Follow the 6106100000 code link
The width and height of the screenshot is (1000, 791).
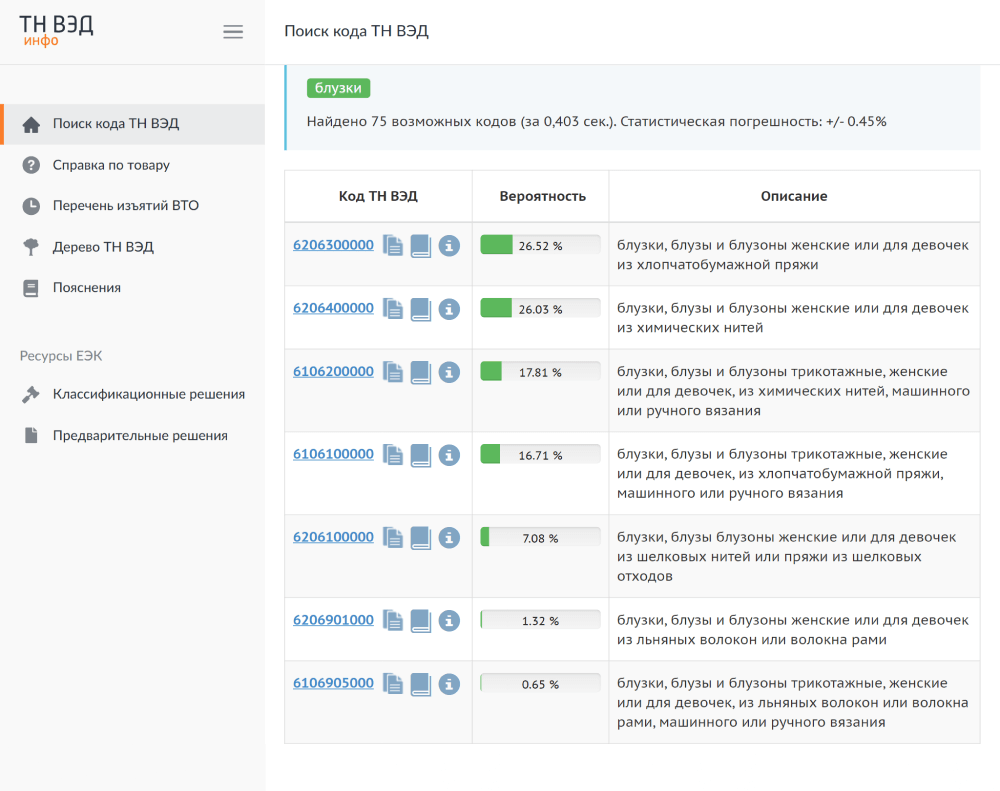(x=333, y=454)
